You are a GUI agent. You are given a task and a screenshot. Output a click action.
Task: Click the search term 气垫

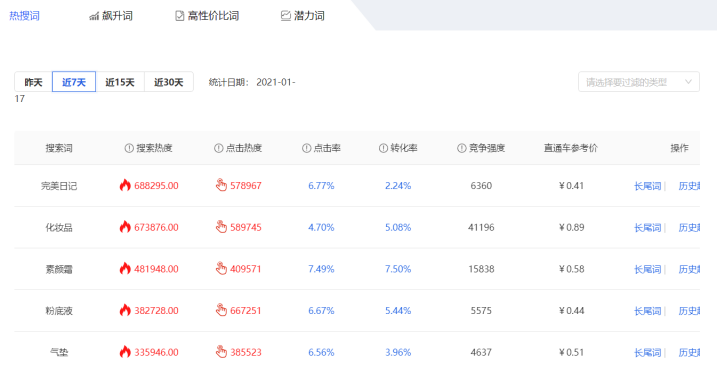click(x=59, y=353)
